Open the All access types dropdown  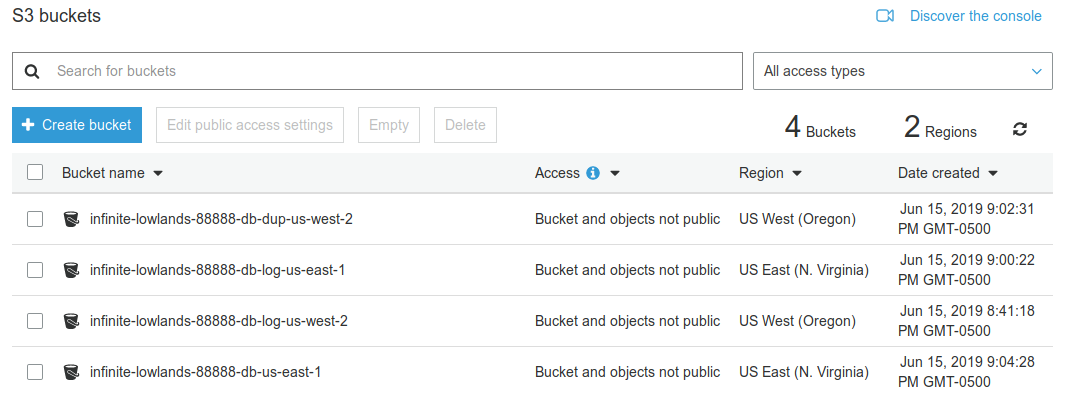click(x=902, y=71)
